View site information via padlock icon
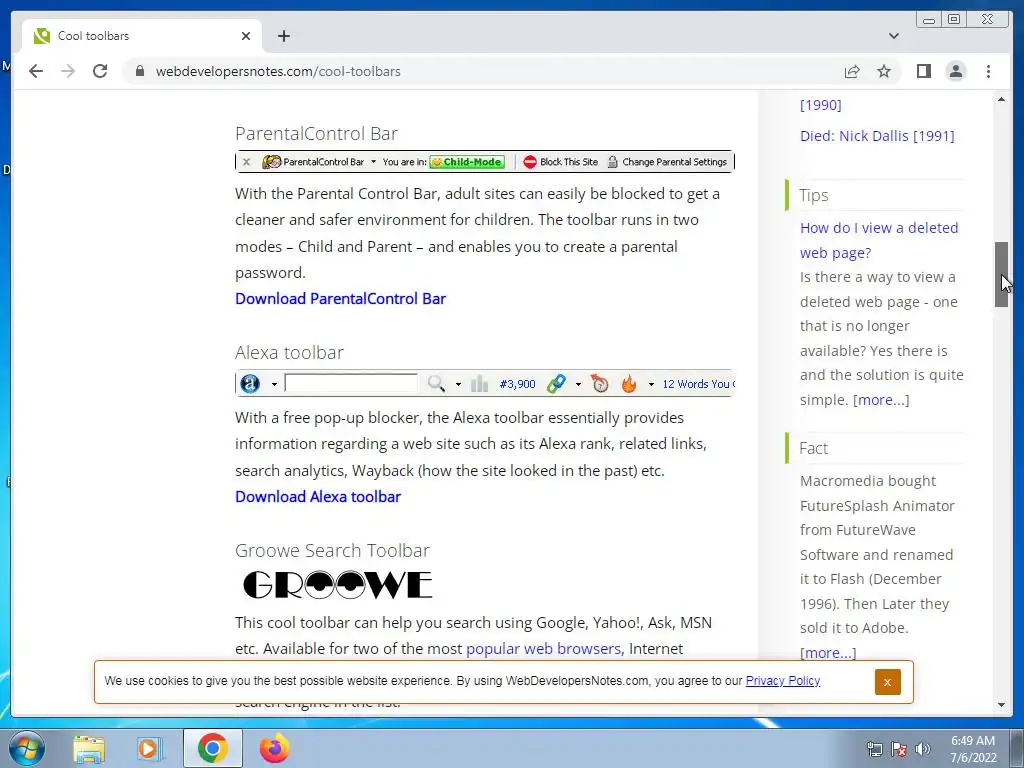 (x=140, y=71)
